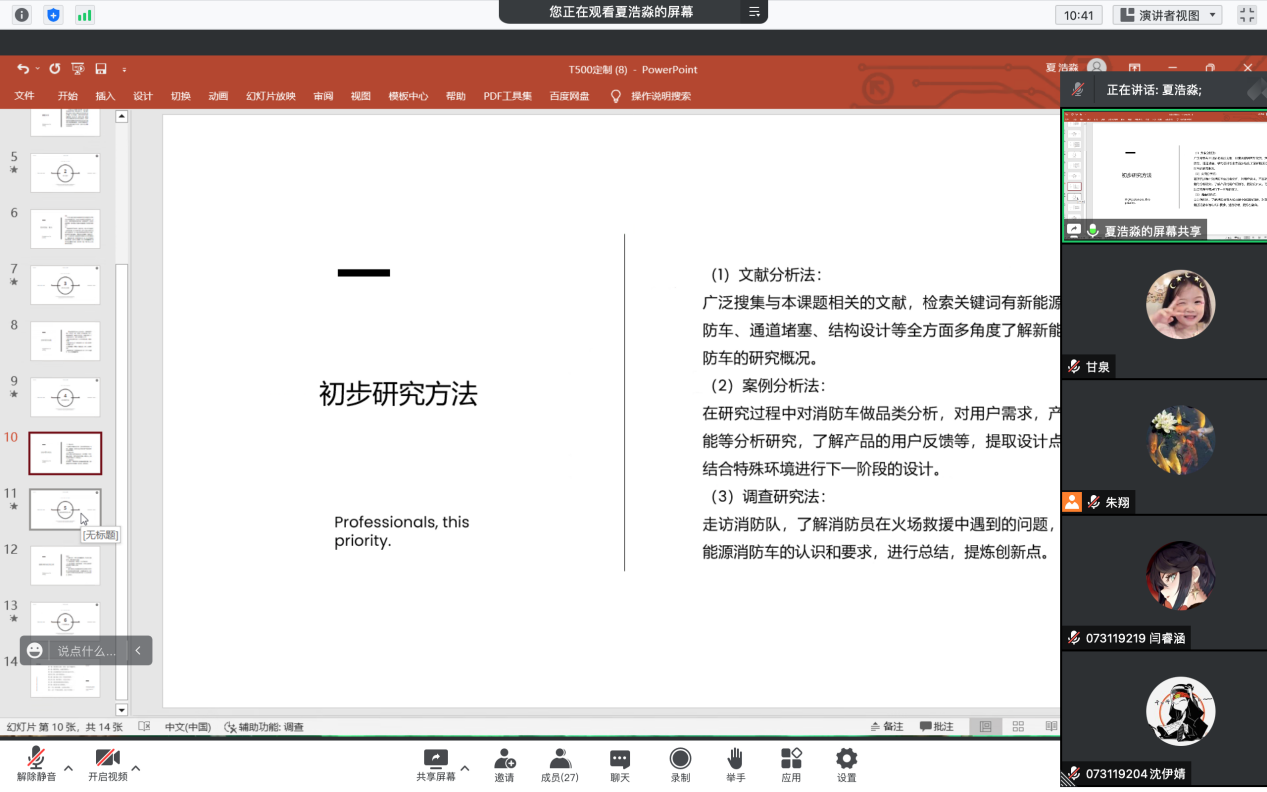Image resolution: width=1267 pixels, height=792 pixels.
Task: Expand audio options arrow beside mute
Action: coord(68,768)
